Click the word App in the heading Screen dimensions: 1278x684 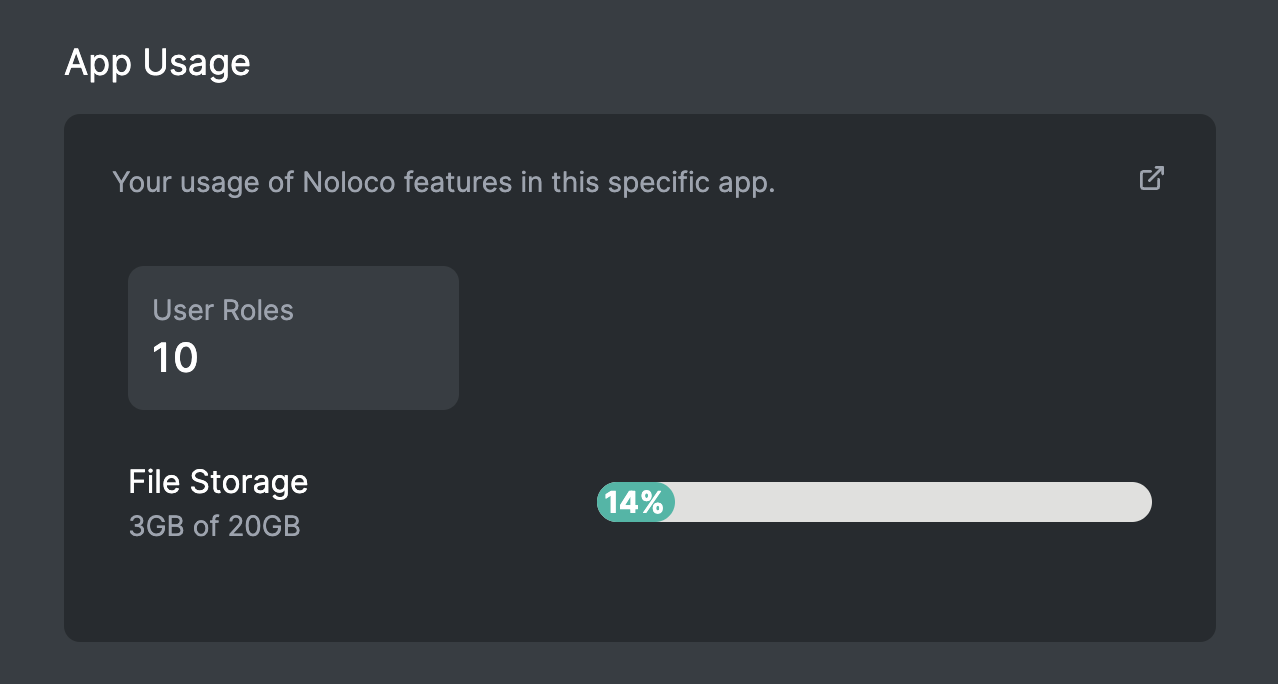[99, 63]
